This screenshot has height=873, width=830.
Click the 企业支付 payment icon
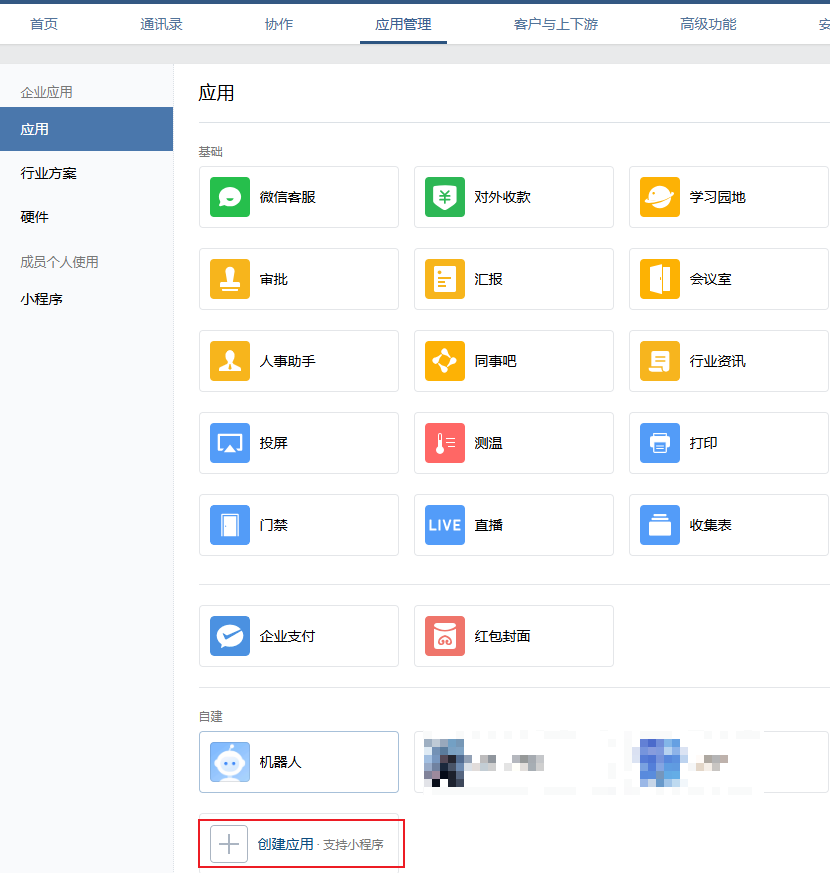[230, 636]
